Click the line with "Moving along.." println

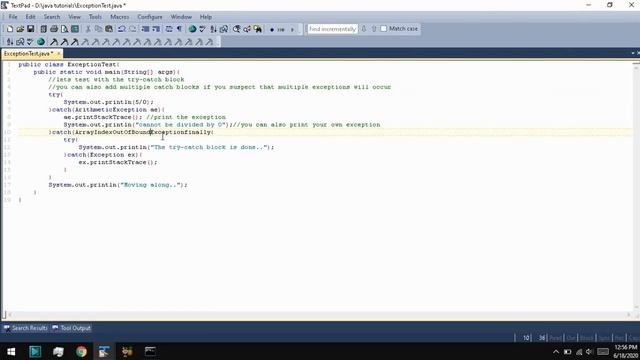(118, 185)
